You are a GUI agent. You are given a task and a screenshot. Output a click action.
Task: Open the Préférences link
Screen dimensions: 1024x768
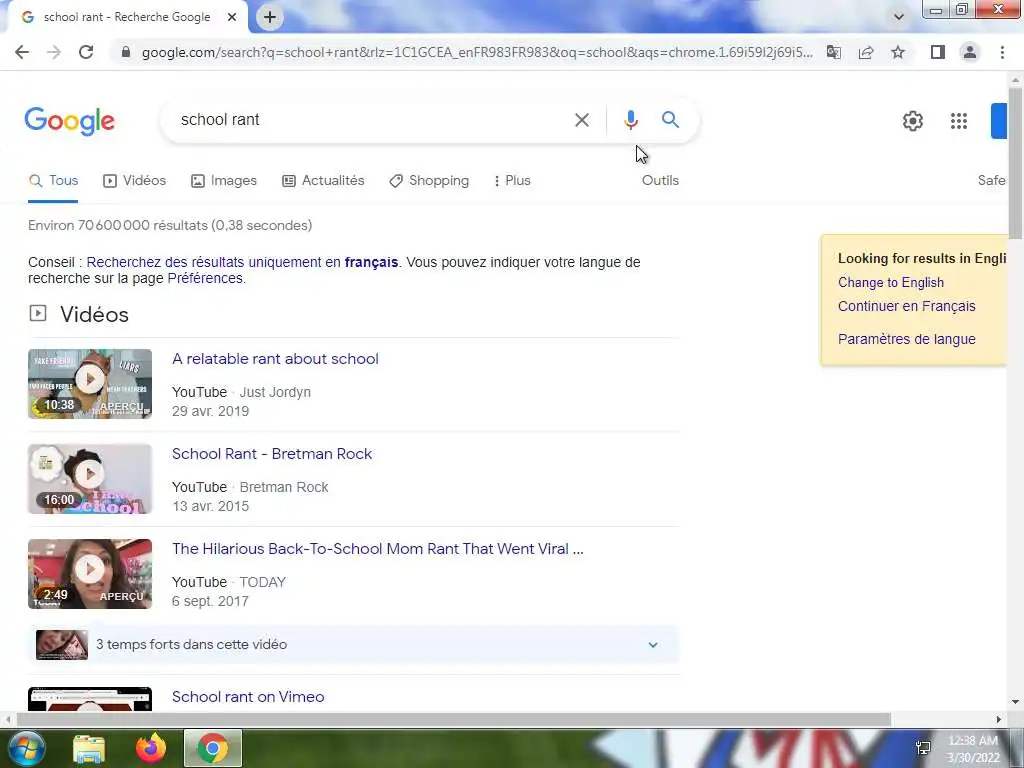click(205, 279)
